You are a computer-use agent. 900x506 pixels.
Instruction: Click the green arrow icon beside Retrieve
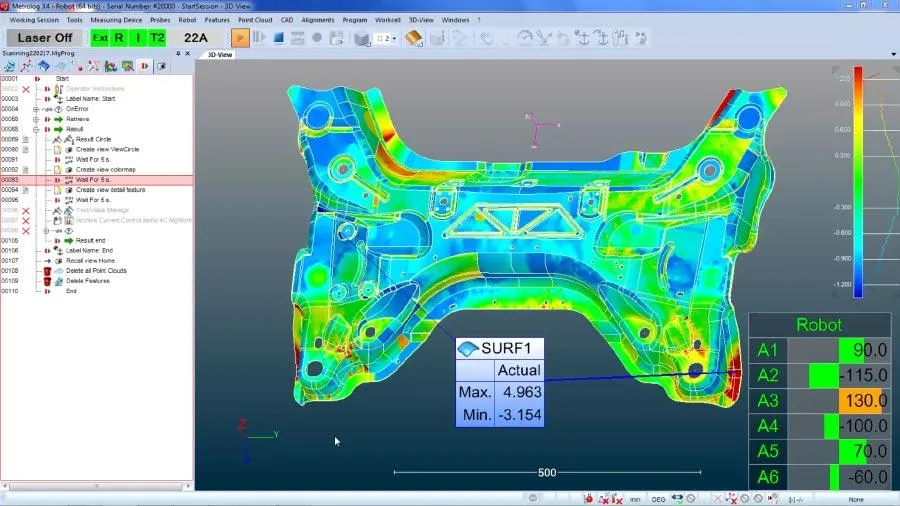pyautogui.click(x=57, y=119)
